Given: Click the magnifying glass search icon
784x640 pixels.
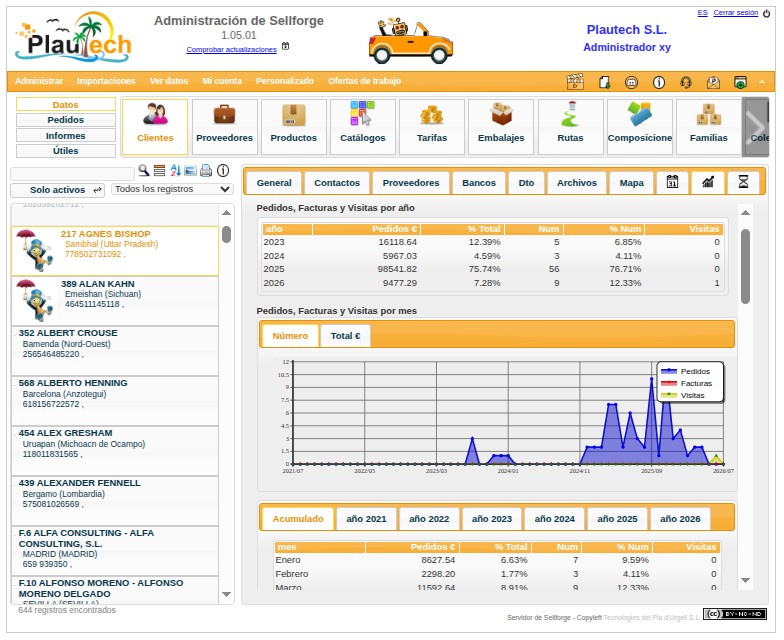Looking at the screenshot, I should pyautogui.click(x=144, y=170).
